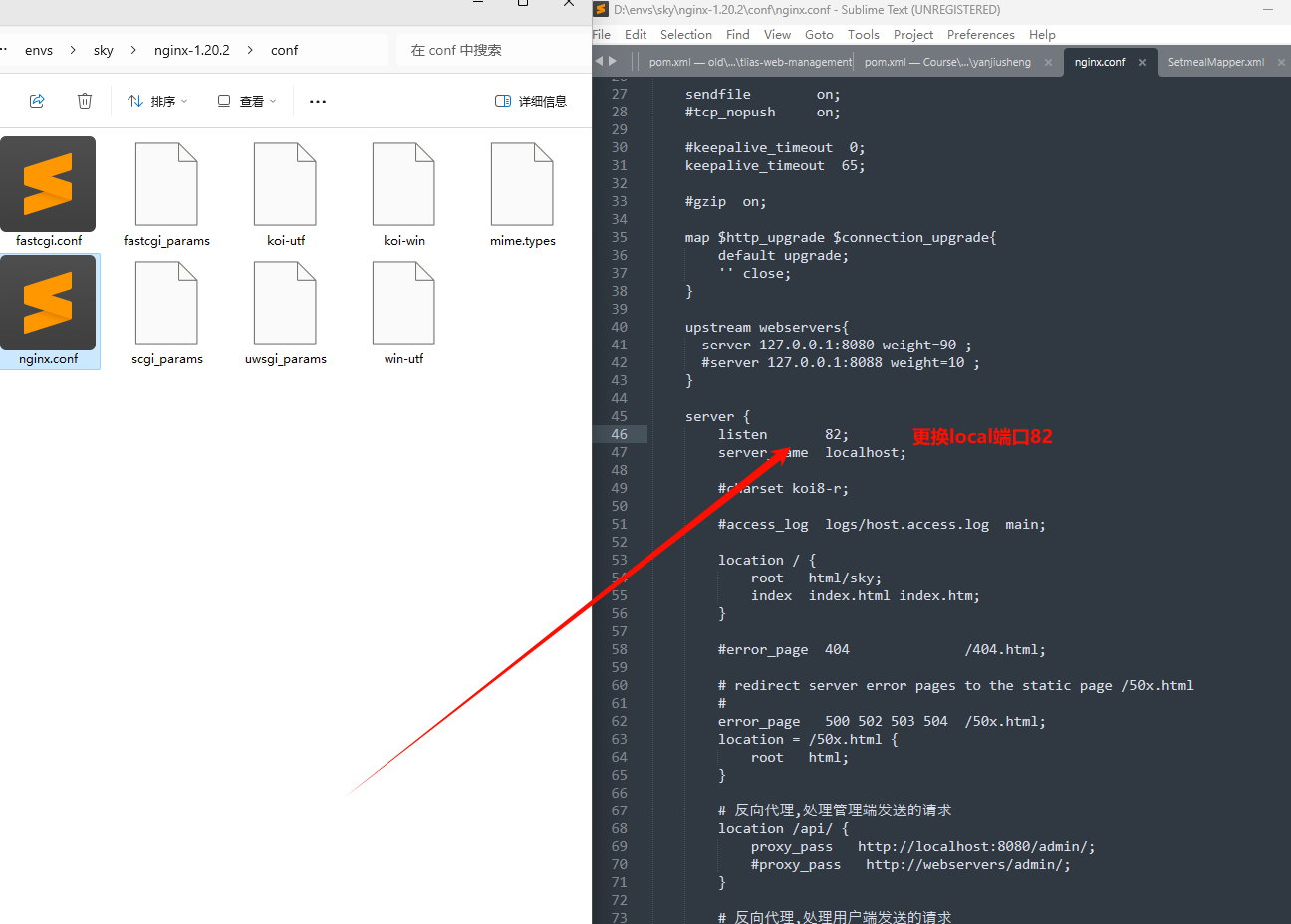Click line number 60 in gutter

(620, 685)
